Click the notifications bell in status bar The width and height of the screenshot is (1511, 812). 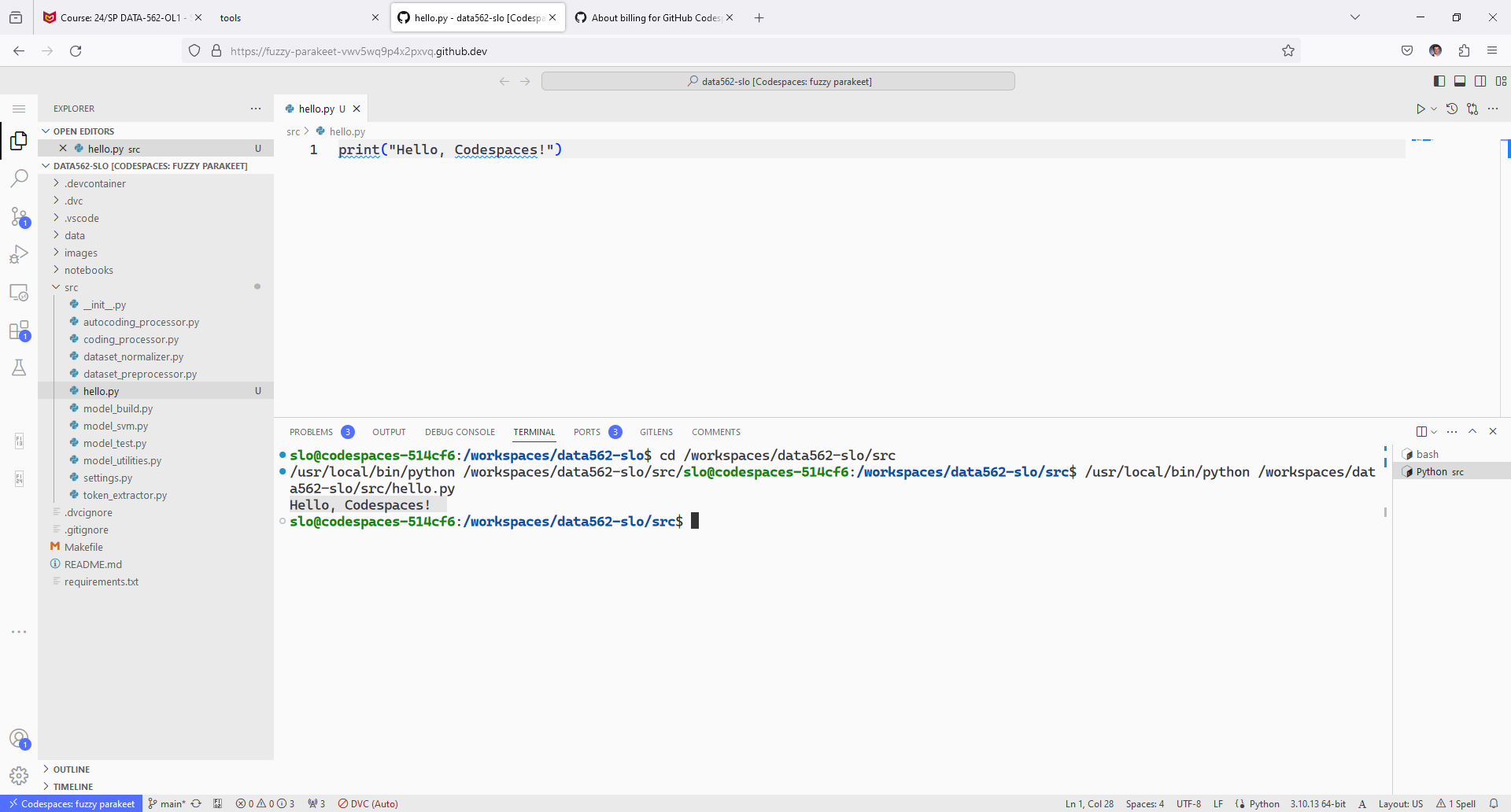pos(1493,803)
